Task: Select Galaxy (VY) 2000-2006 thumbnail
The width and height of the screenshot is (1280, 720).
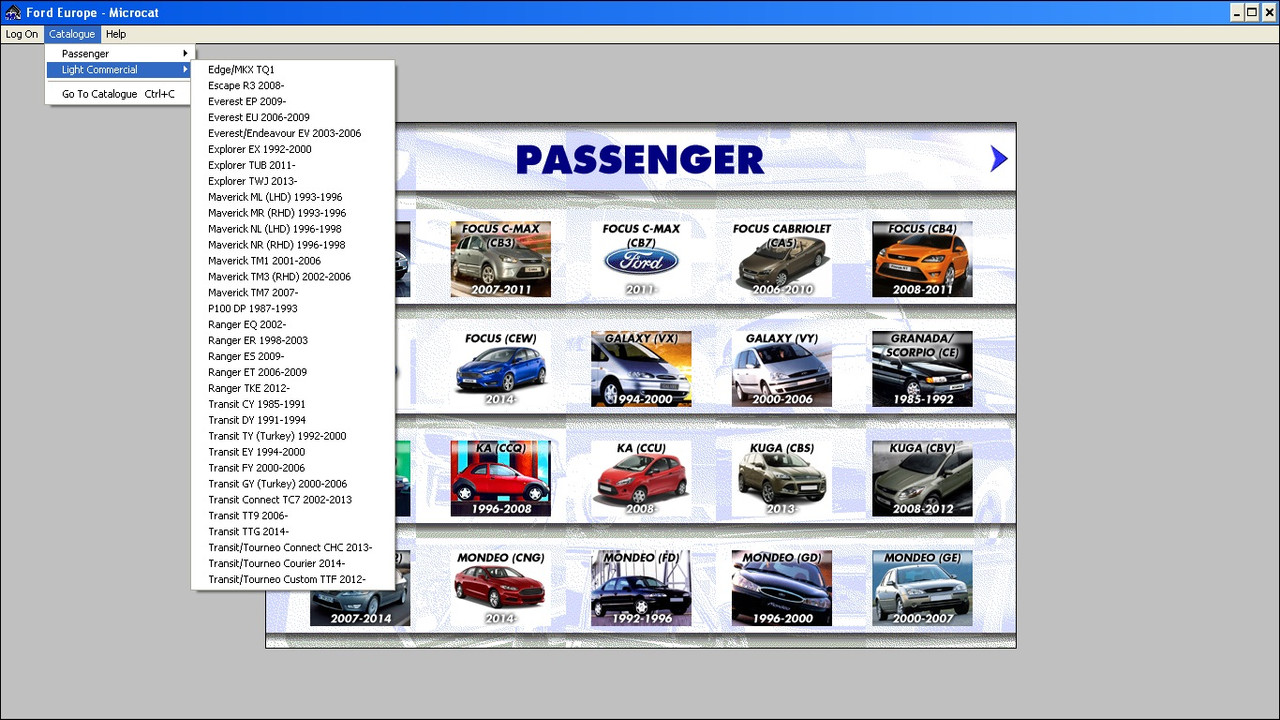Action: (x=781, y=369)
